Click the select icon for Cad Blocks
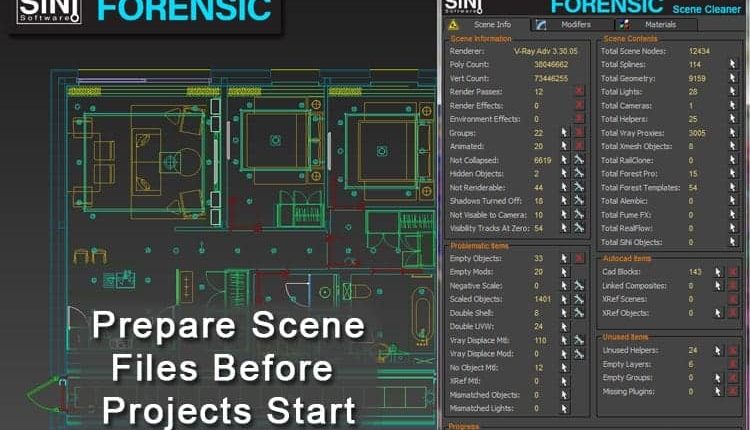This screenshot has width=750, height=430. coord(716,271)
